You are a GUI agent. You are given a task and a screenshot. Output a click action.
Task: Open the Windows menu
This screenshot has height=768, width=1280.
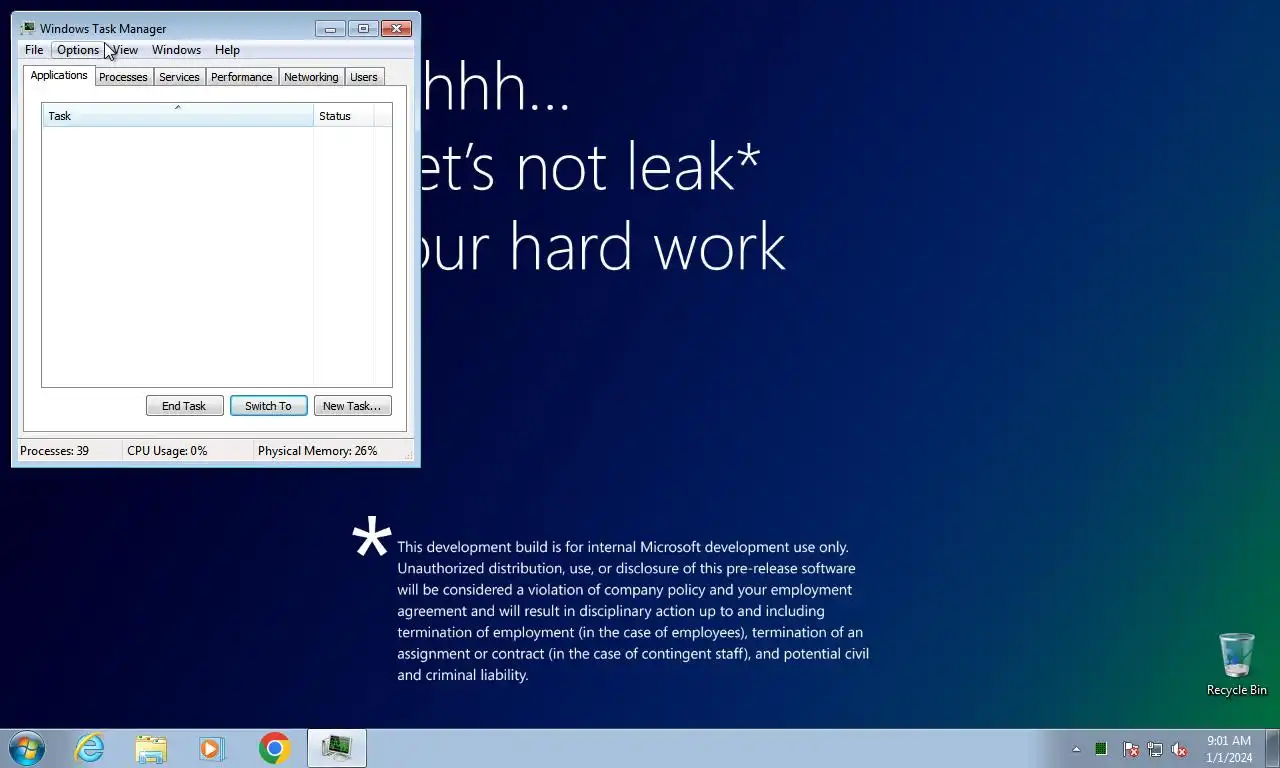(x=176, y=50)
